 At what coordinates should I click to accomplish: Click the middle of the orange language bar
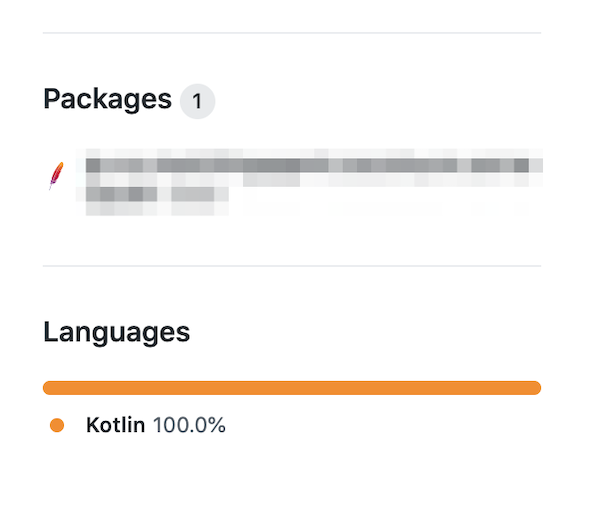coord(292,388)
